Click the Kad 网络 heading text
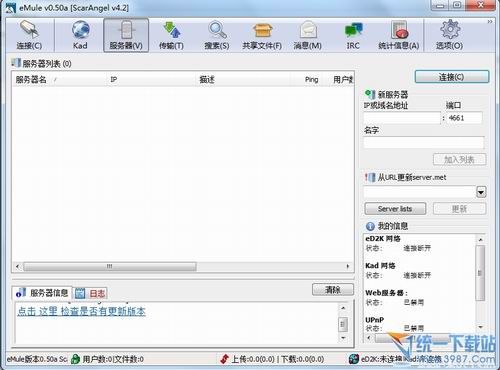Viewport: 500px width, 370px height. 380,266
